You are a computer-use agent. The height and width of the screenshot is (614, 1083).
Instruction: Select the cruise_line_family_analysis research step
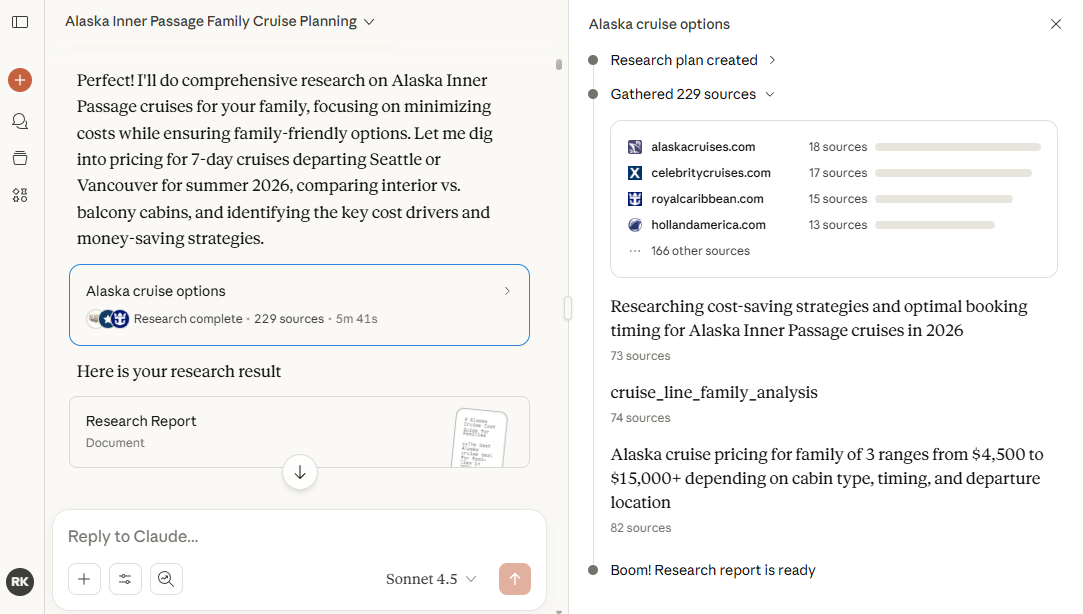(x=713, y=393)
